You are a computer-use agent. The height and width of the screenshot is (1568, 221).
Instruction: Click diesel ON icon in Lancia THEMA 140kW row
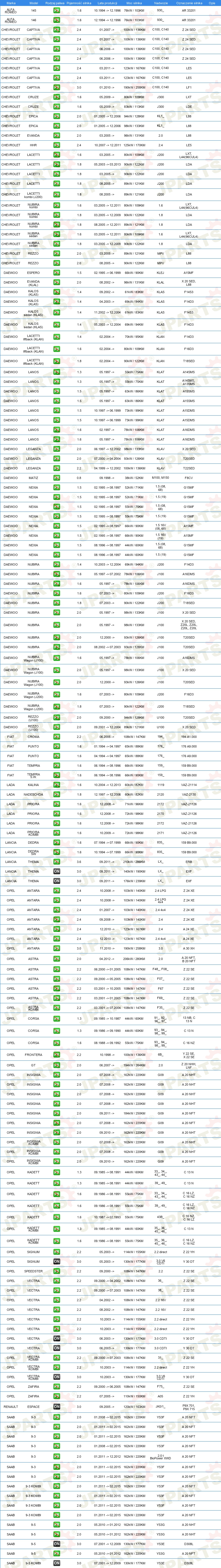coord(57,871)
